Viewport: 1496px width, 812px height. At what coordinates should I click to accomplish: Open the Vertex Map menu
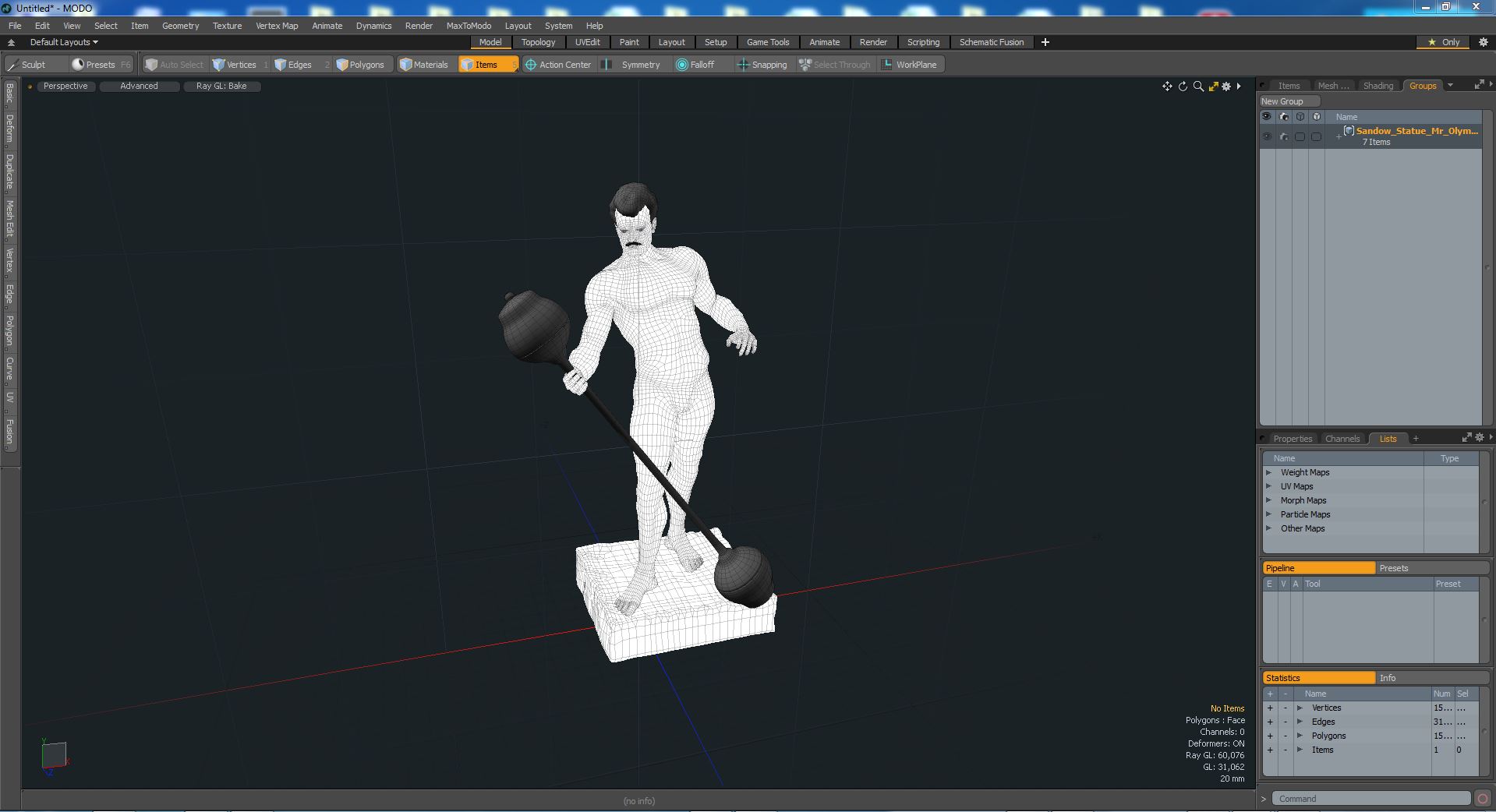[277, 26]
